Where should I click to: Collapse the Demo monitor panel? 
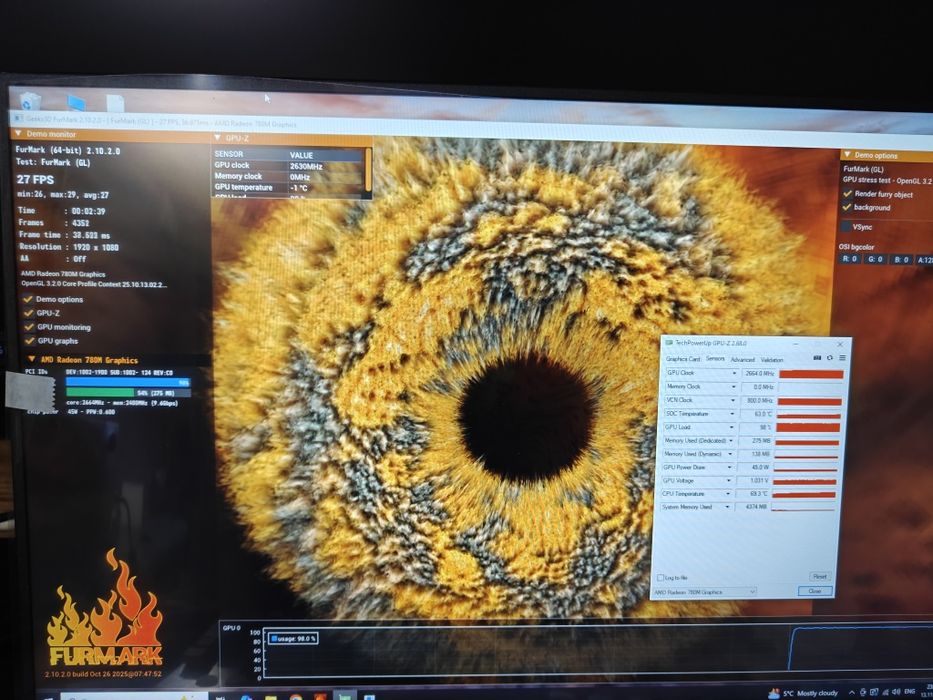click(x=18, y=133)
